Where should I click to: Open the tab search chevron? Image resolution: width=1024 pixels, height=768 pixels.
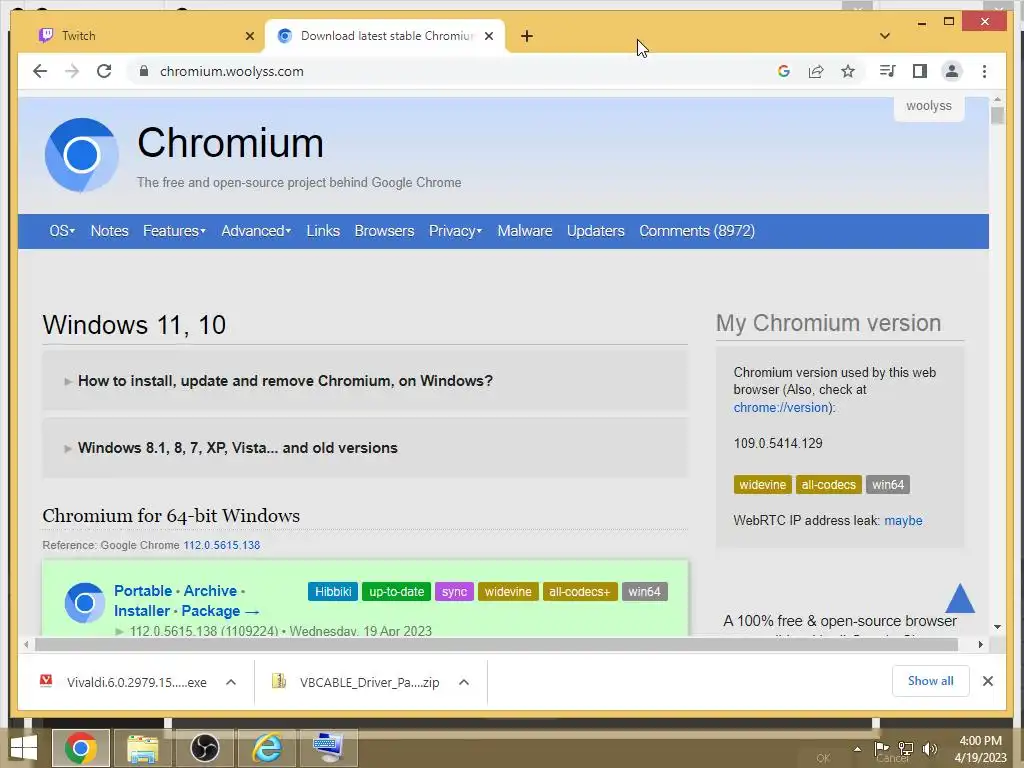tap(884, 36)
